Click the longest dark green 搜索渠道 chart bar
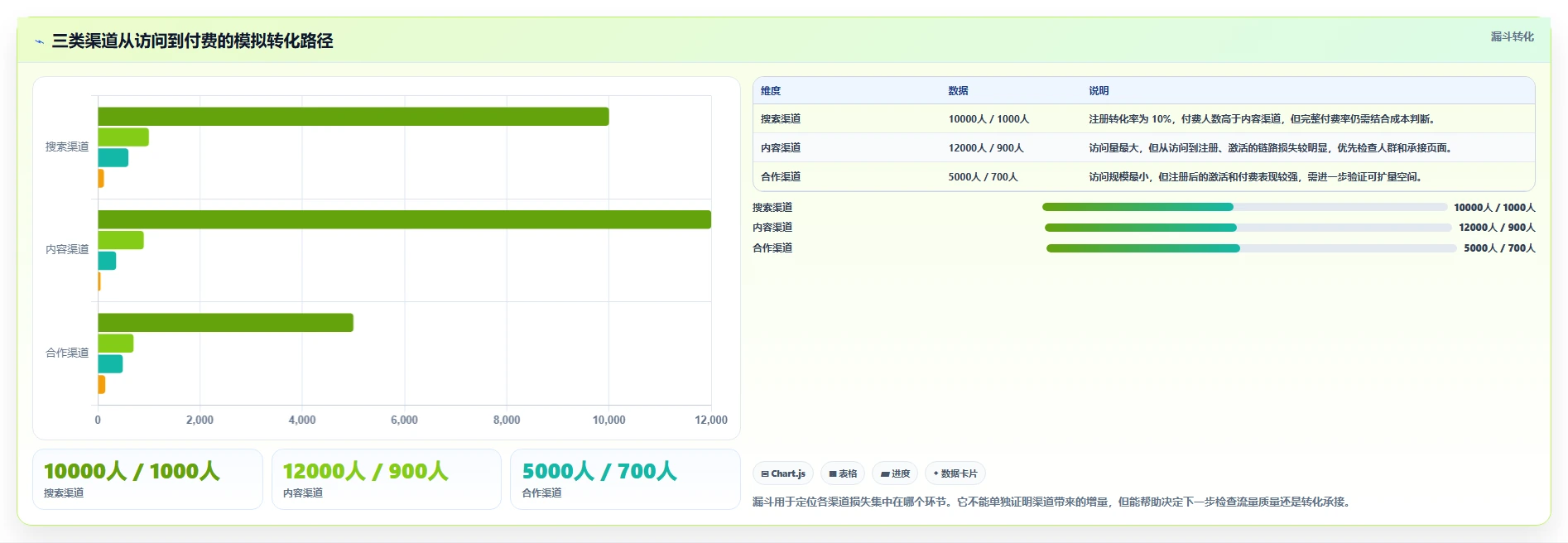Viewport: 1568px width, 543px height. (x=354, y=117)
